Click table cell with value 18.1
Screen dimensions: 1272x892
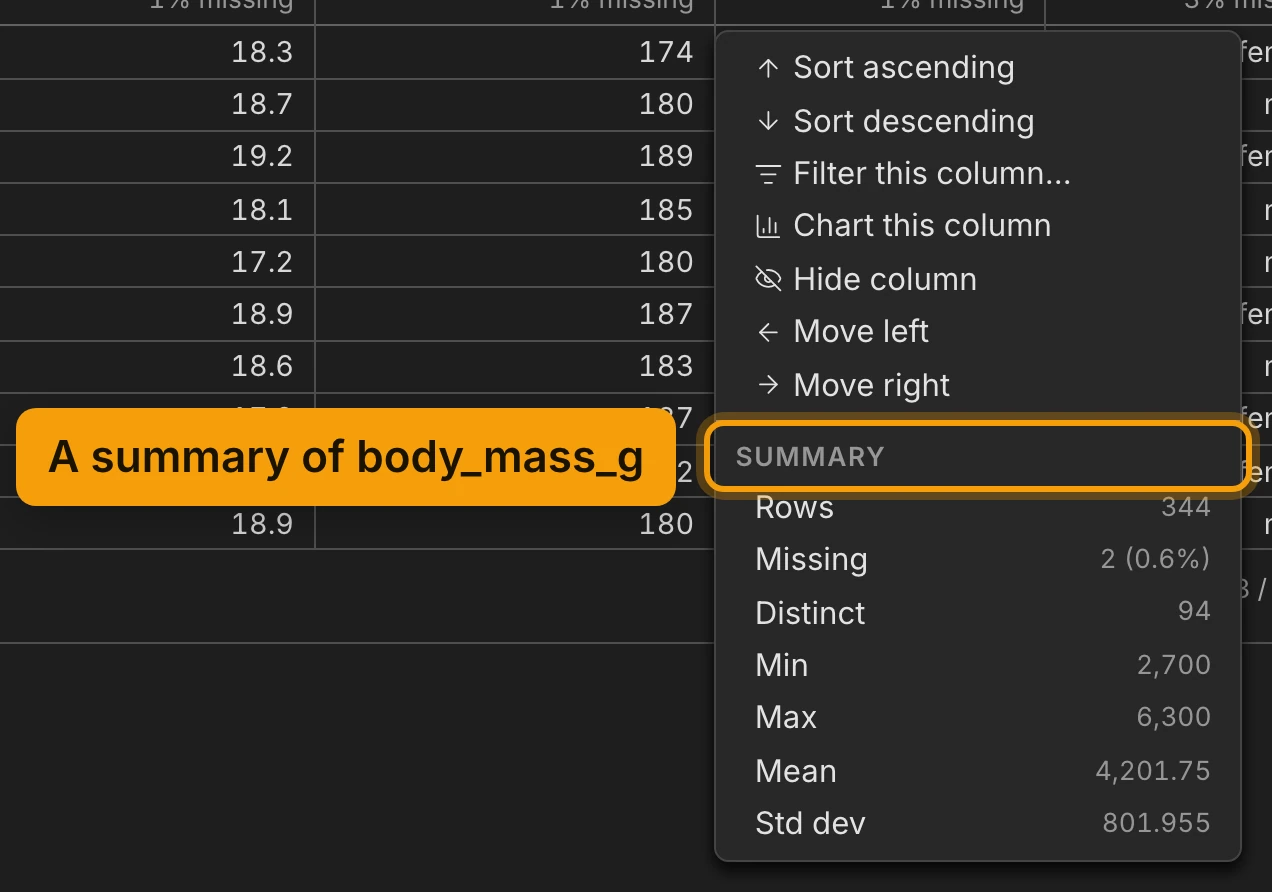[x=157, y=210]
